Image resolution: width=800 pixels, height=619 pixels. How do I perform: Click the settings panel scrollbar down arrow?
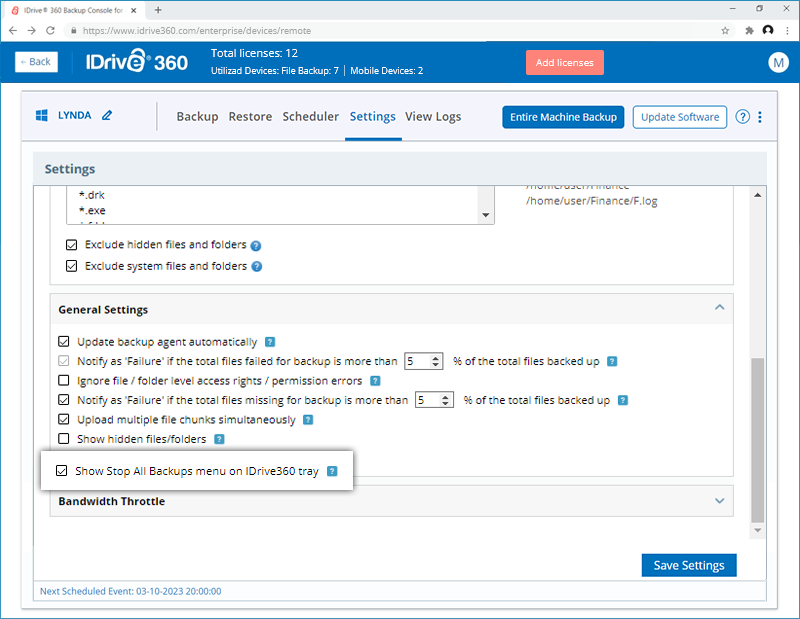pyautogui.click(x=758, y=530)
